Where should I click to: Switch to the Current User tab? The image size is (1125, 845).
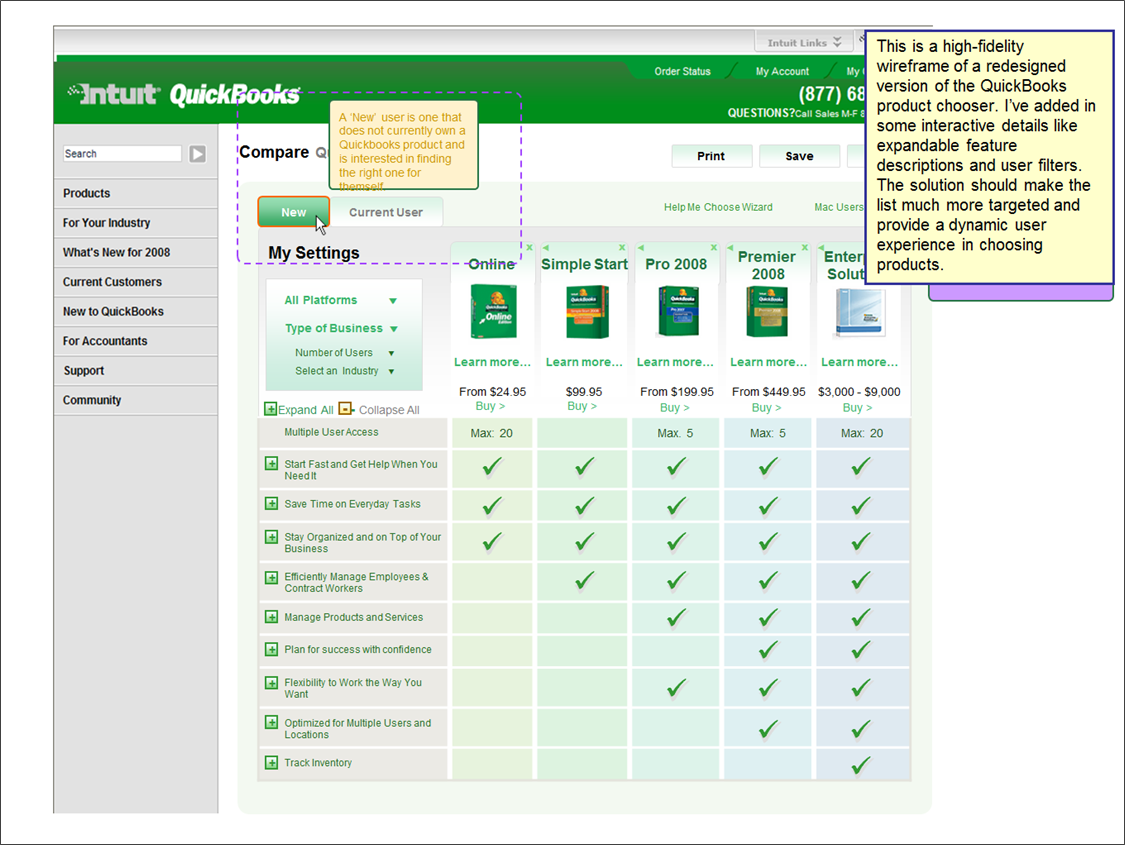point(385,212)
